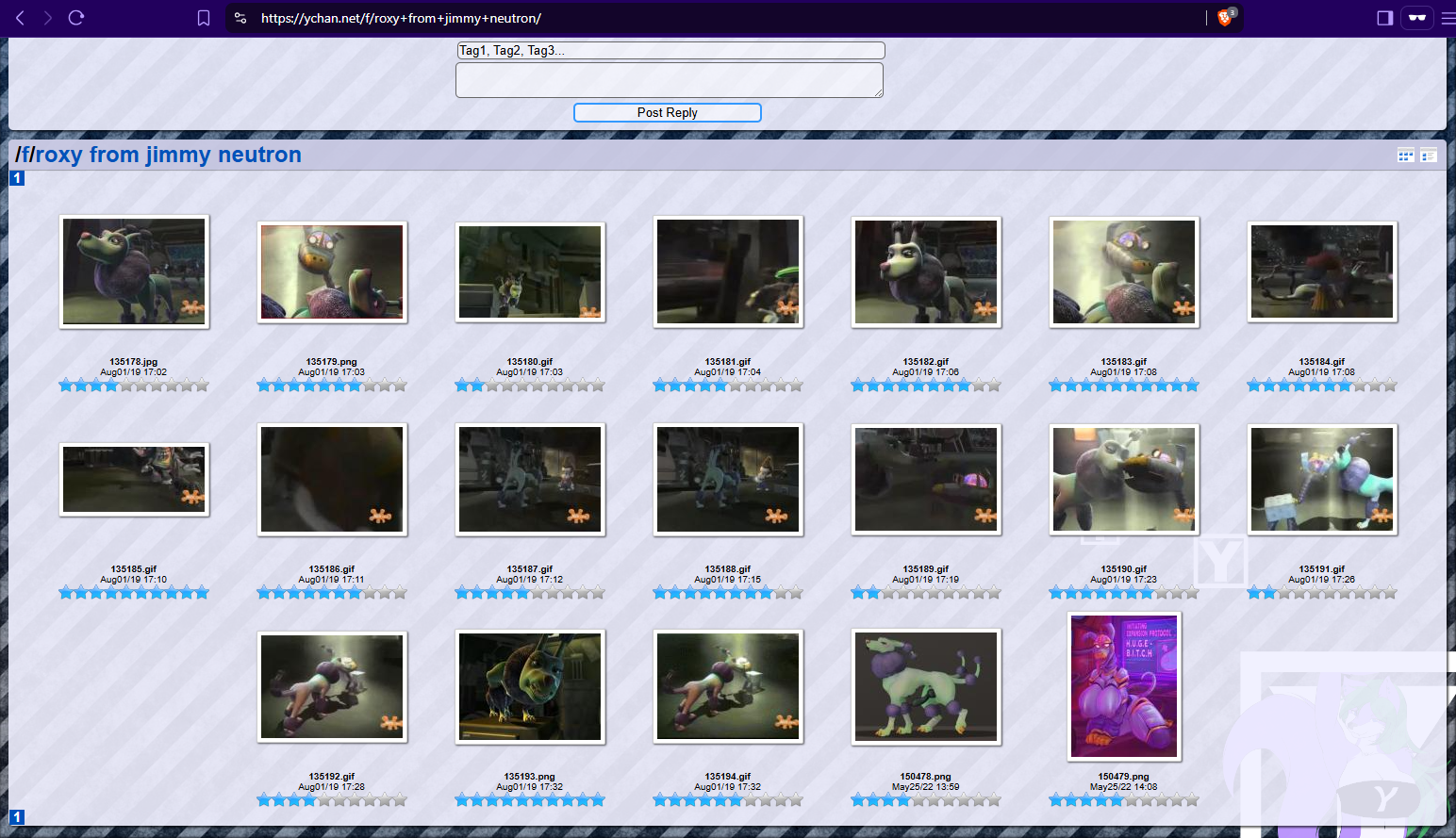Open thumbnail for 135187.gif
1456x838 pixels.
[530, 480]
